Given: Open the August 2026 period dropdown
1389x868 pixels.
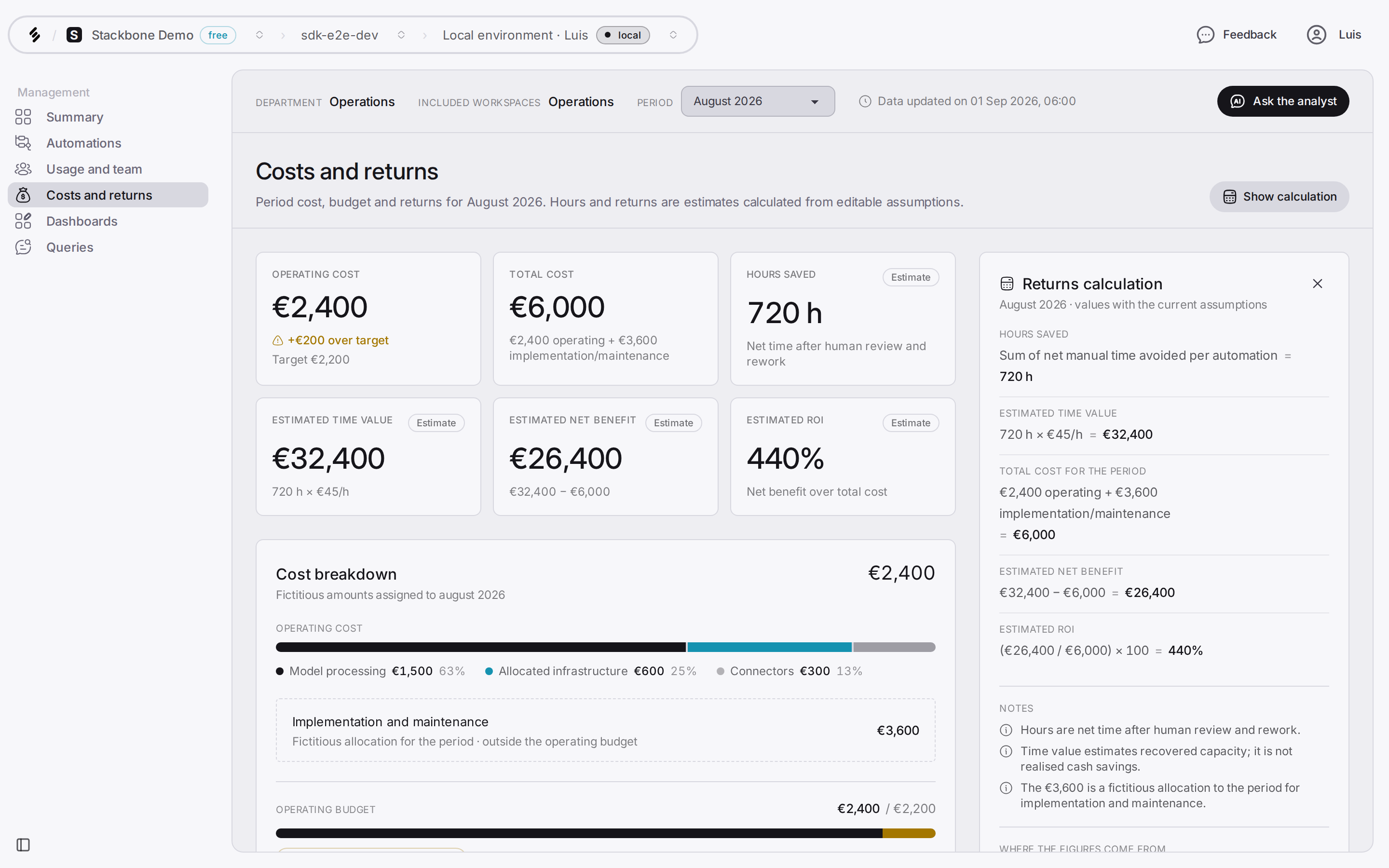Looking at the screenshot, I should click(x=758, y=102).
